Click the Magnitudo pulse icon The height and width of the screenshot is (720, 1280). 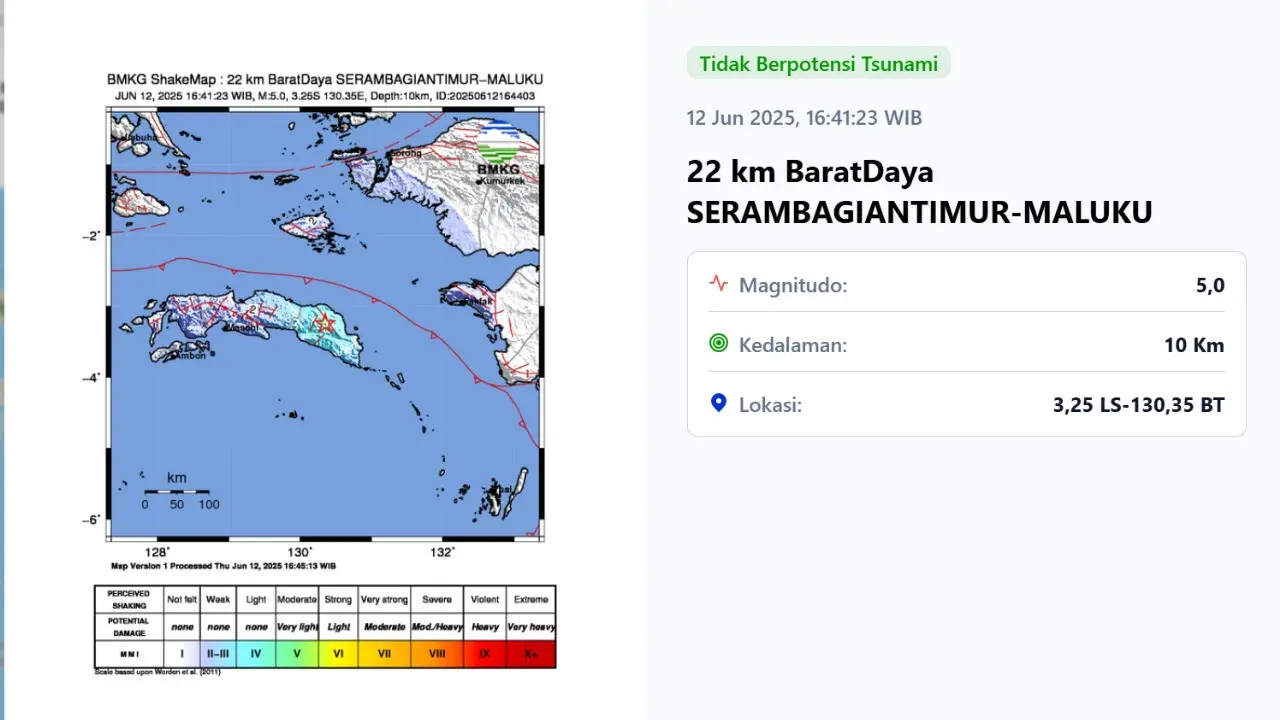tap(718, 283)
